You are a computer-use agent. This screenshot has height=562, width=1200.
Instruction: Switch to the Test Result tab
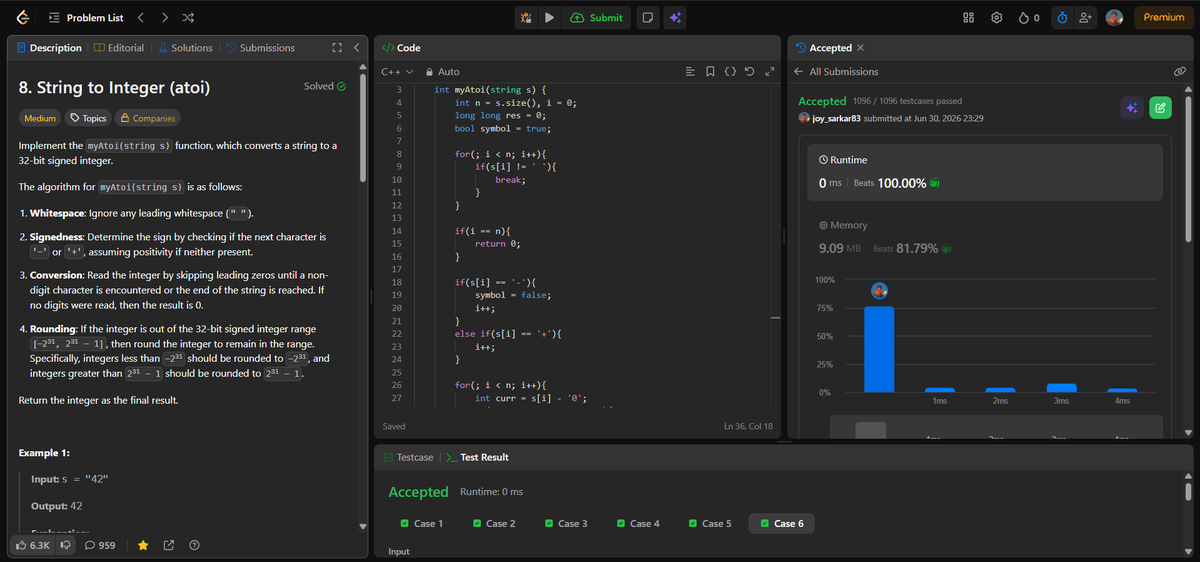coord(477,457)
